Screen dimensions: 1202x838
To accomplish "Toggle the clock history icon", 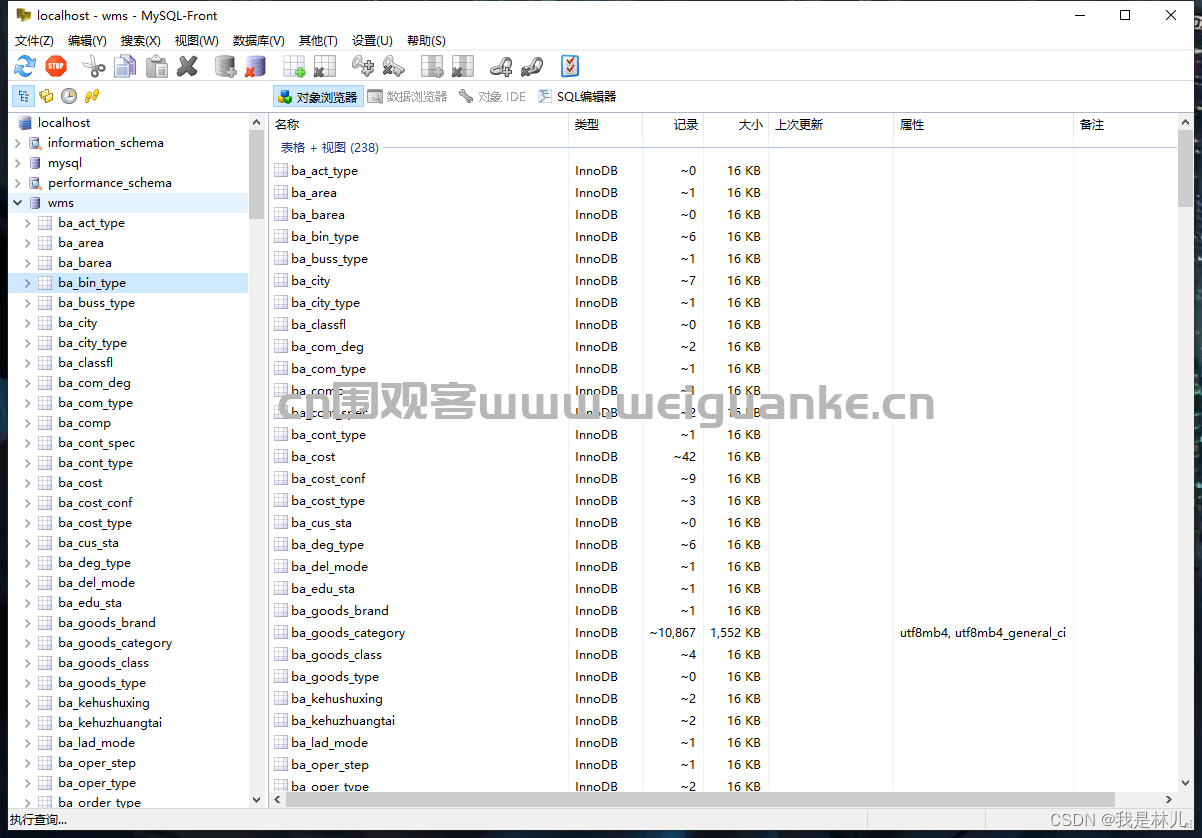I will pos(69,96).
